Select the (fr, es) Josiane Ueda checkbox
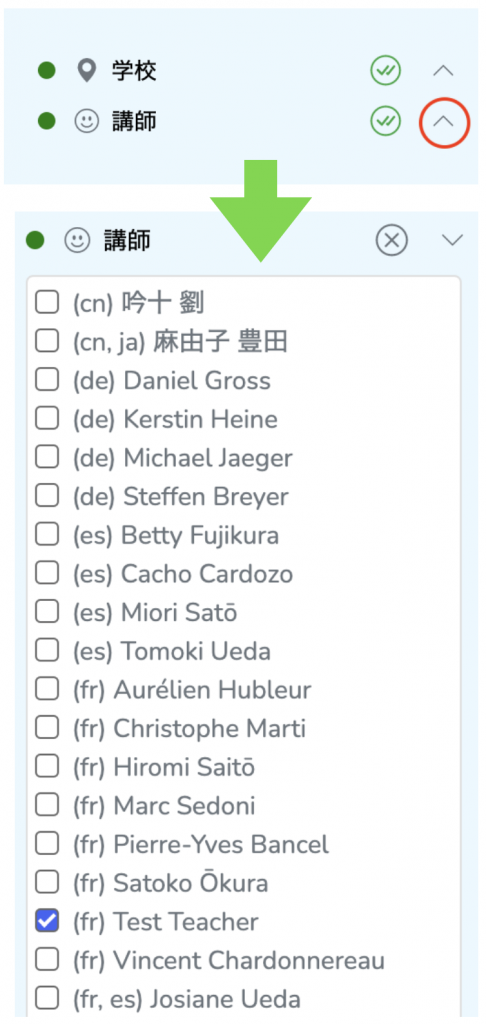Image resolution: width=486 pixels, height=1024 pixels. [46, 999]
